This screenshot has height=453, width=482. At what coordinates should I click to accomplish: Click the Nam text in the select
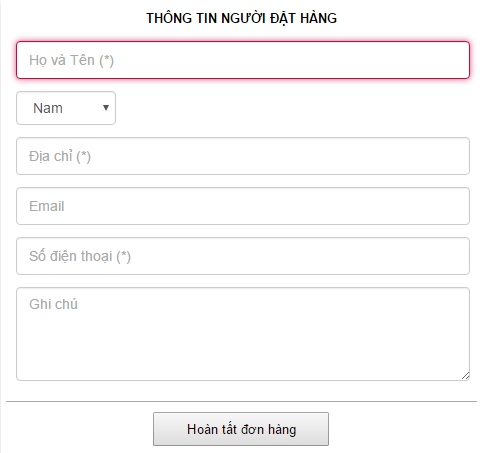(48, 108)
